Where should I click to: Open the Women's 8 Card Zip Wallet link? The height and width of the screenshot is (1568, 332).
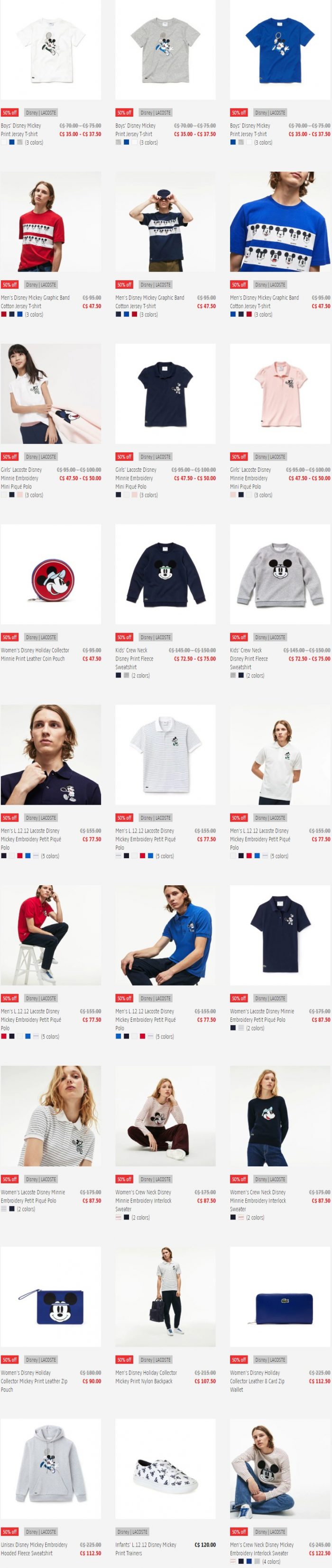[257, 1381]
